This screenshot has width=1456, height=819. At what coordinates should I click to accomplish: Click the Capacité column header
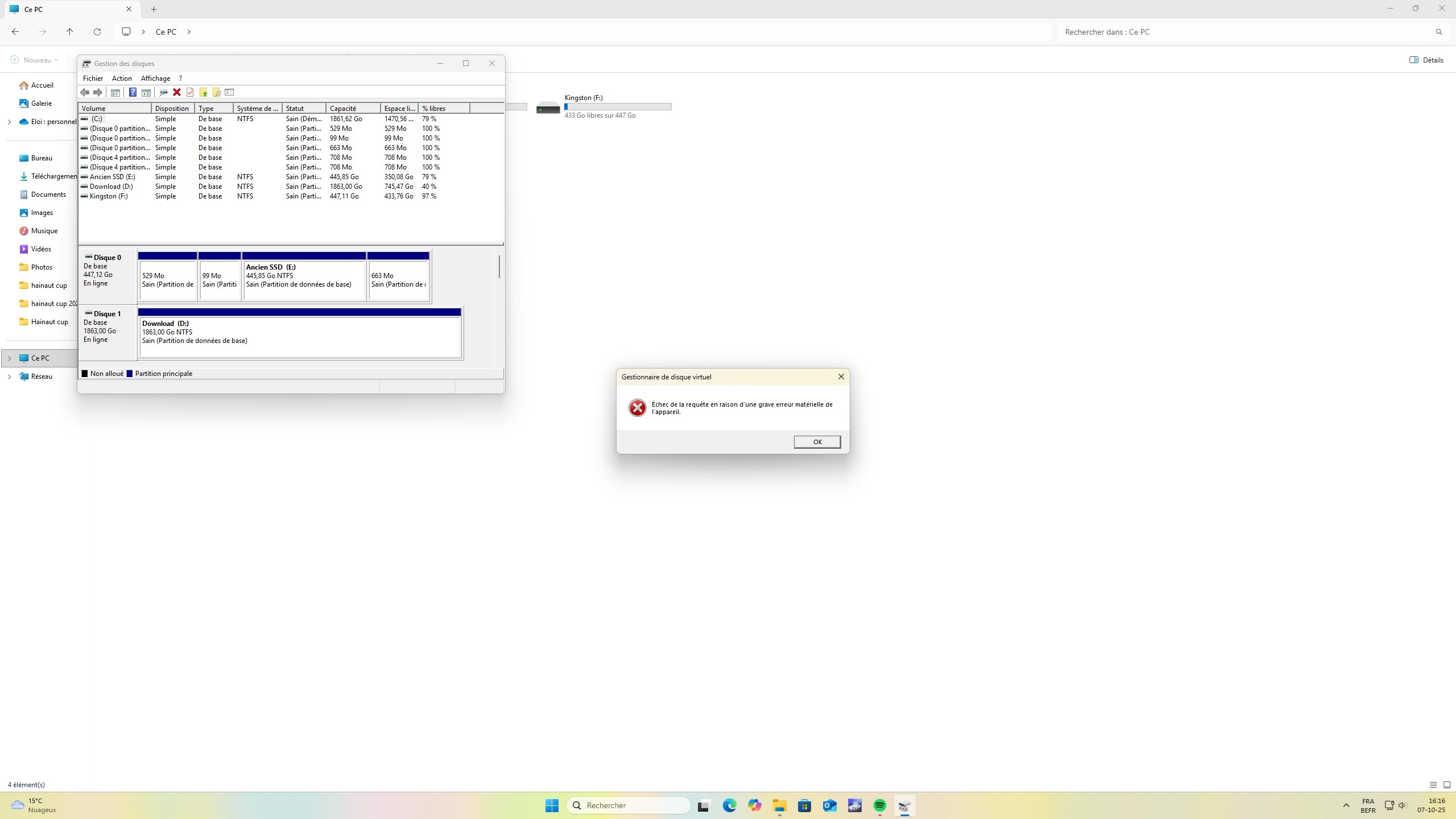click(x=353, y=108)
